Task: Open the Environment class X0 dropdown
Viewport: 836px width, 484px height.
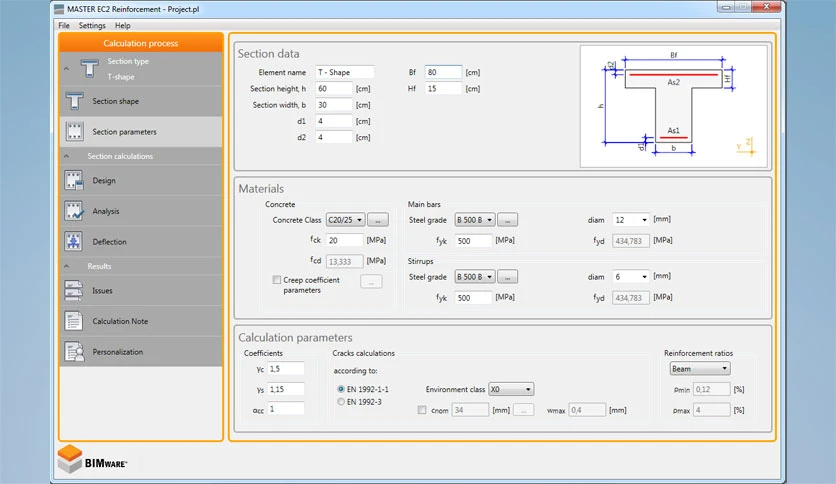Action: pos(511,389)
